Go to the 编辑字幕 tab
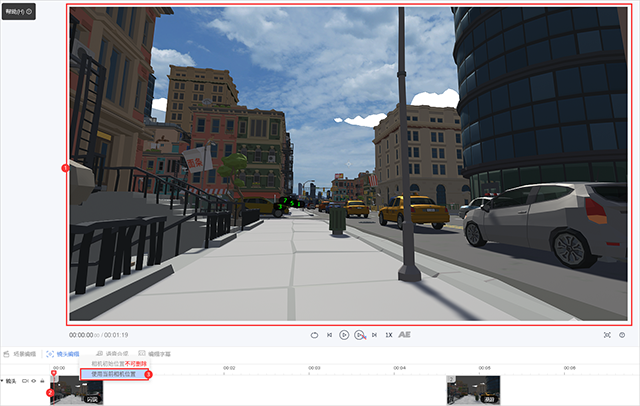 point(154,353)
